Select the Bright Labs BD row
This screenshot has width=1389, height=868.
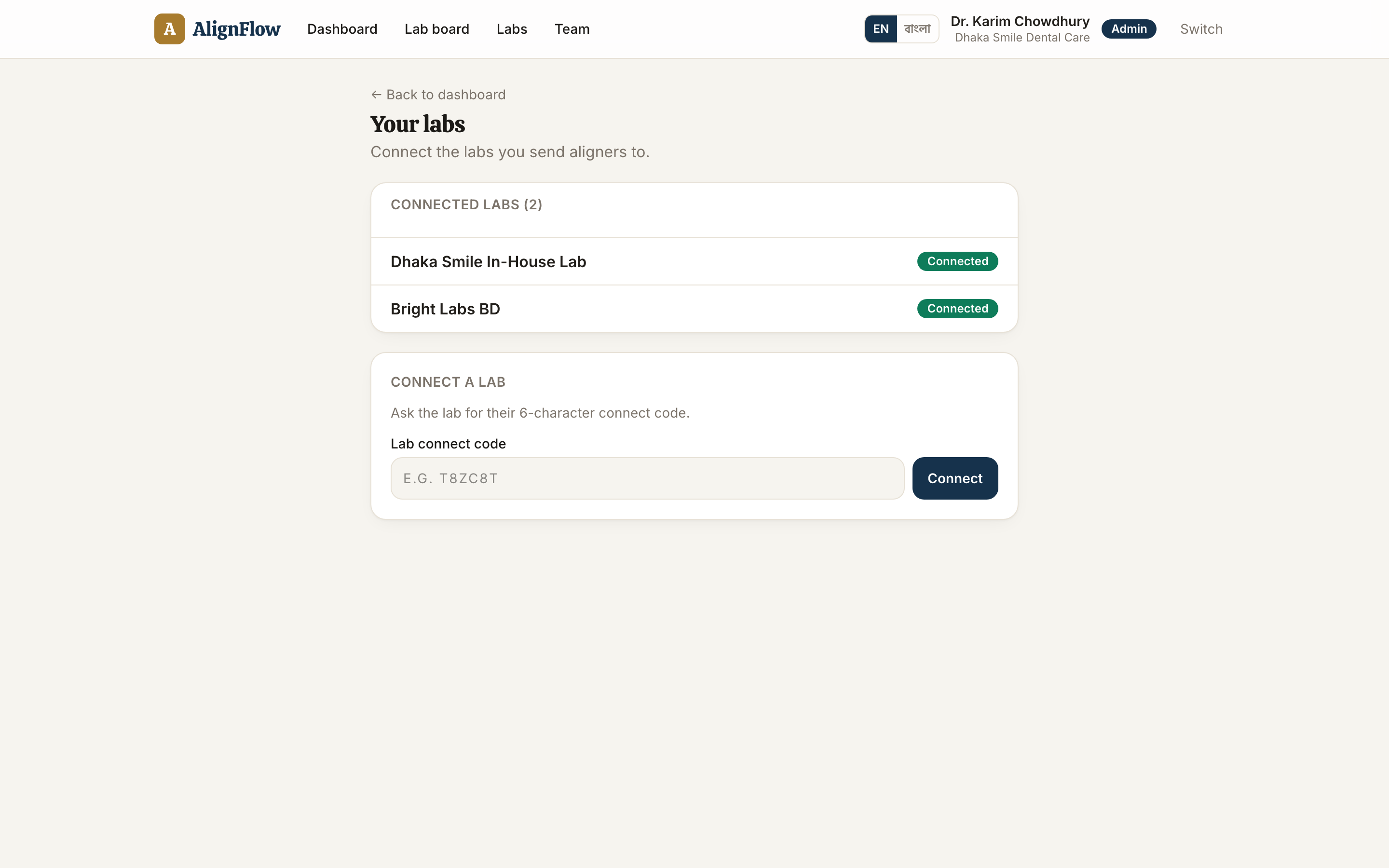pyautogui.click(x=694, y=309)
